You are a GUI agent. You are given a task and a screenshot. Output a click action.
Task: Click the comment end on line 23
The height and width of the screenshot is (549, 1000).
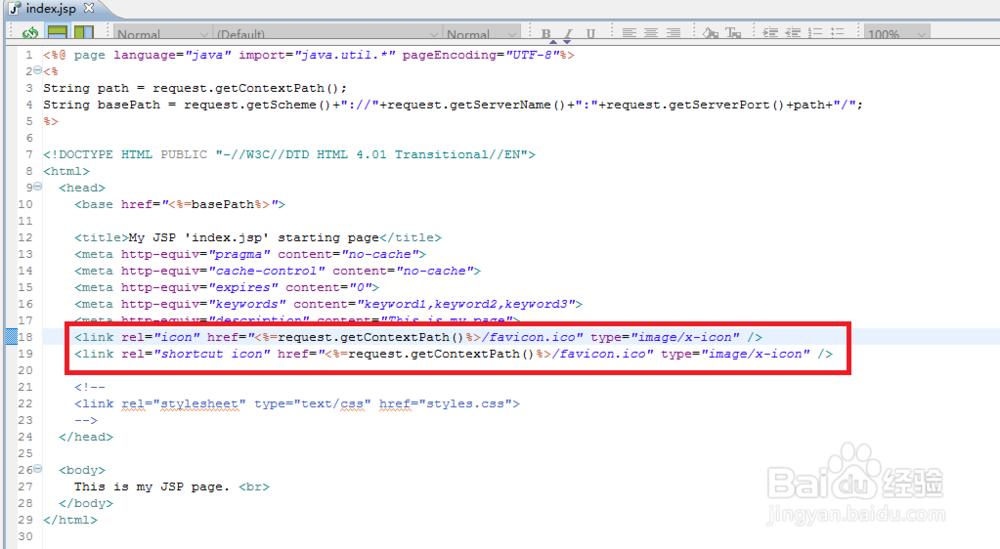tap(85, 420)
